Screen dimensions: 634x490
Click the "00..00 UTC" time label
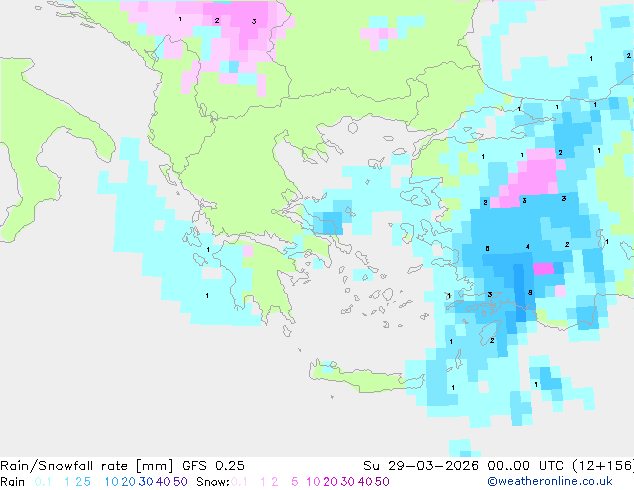click(x=525, y=466)
